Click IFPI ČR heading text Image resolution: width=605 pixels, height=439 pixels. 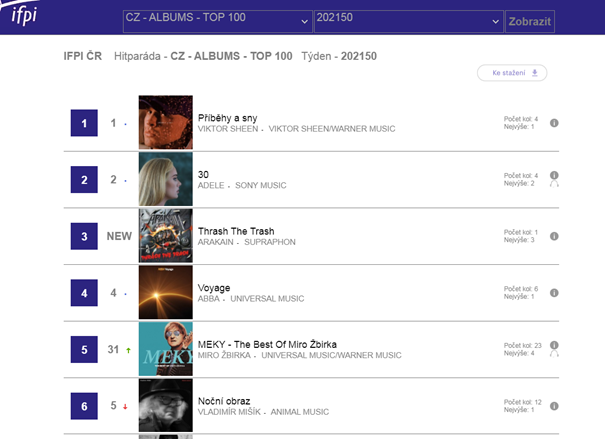point(83,56)
